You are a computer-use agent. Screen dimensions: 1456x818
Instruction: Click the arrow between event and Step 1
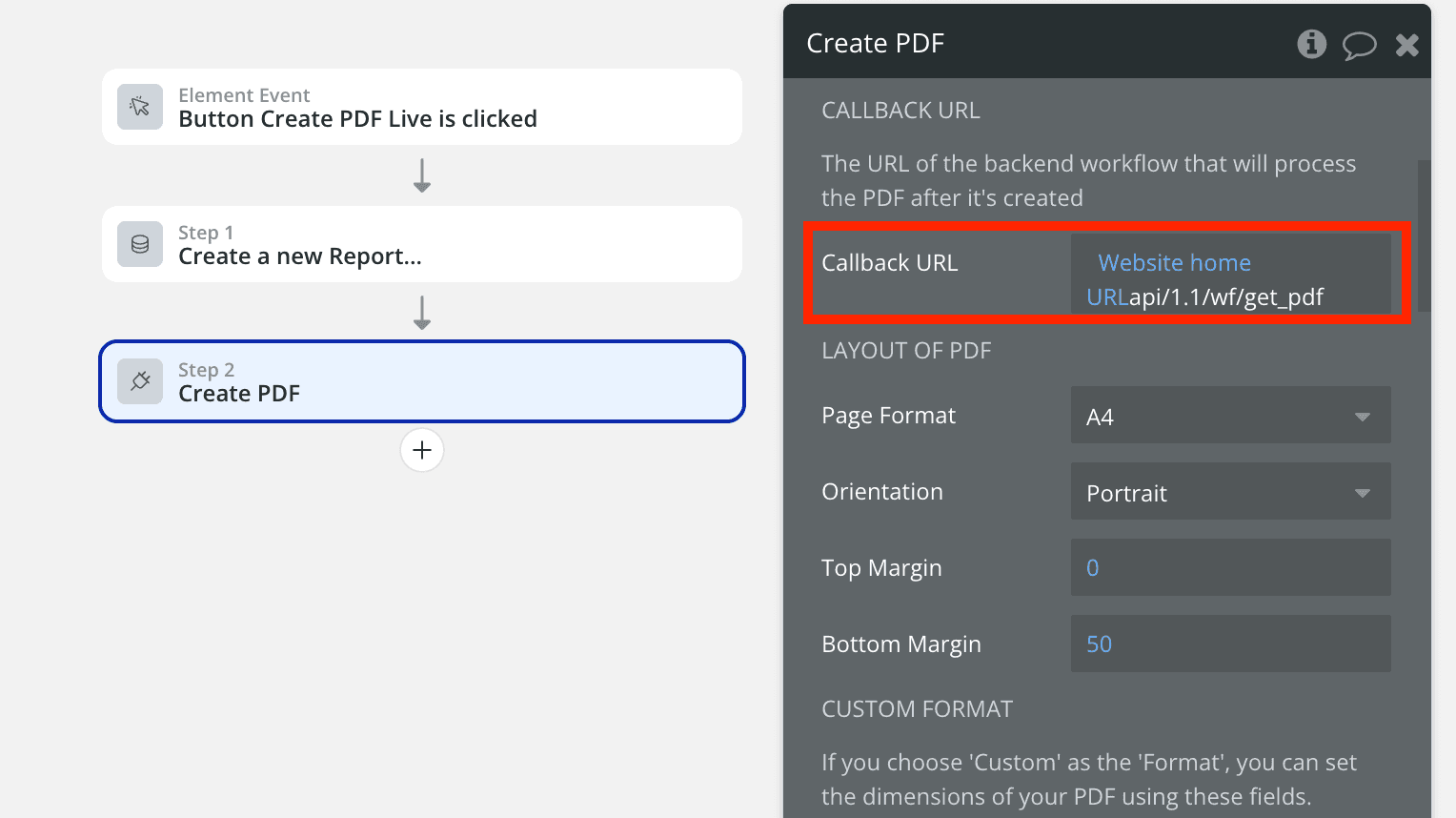422,175
